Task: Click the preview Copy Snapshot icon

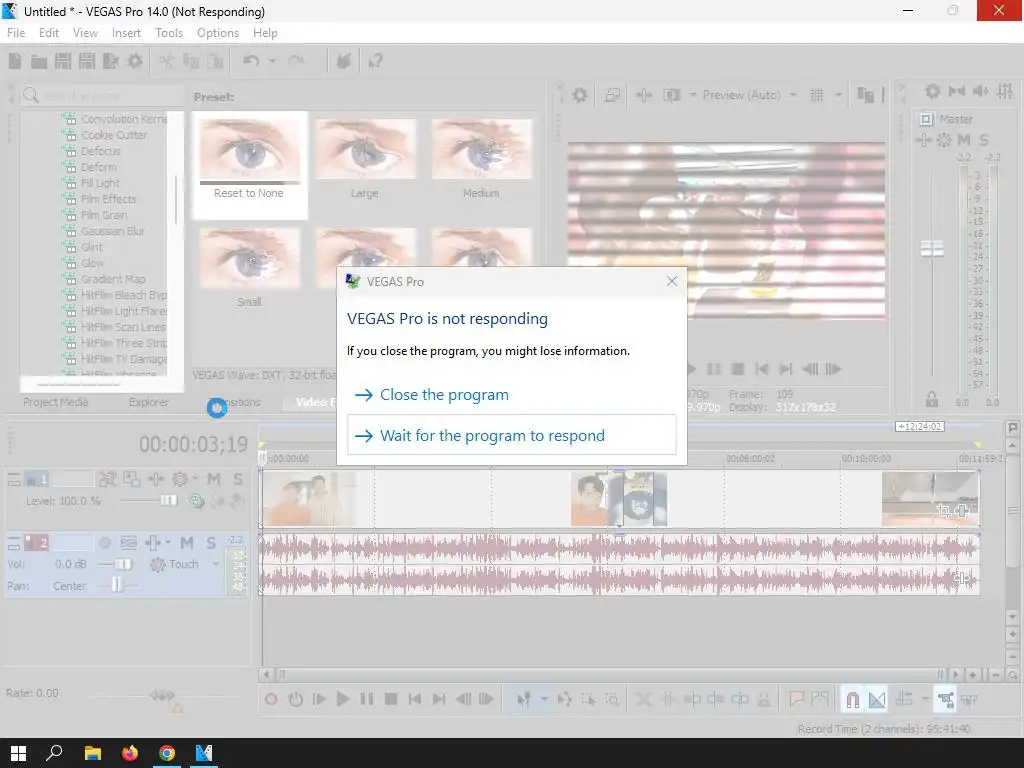Action: tap(865, 95)
